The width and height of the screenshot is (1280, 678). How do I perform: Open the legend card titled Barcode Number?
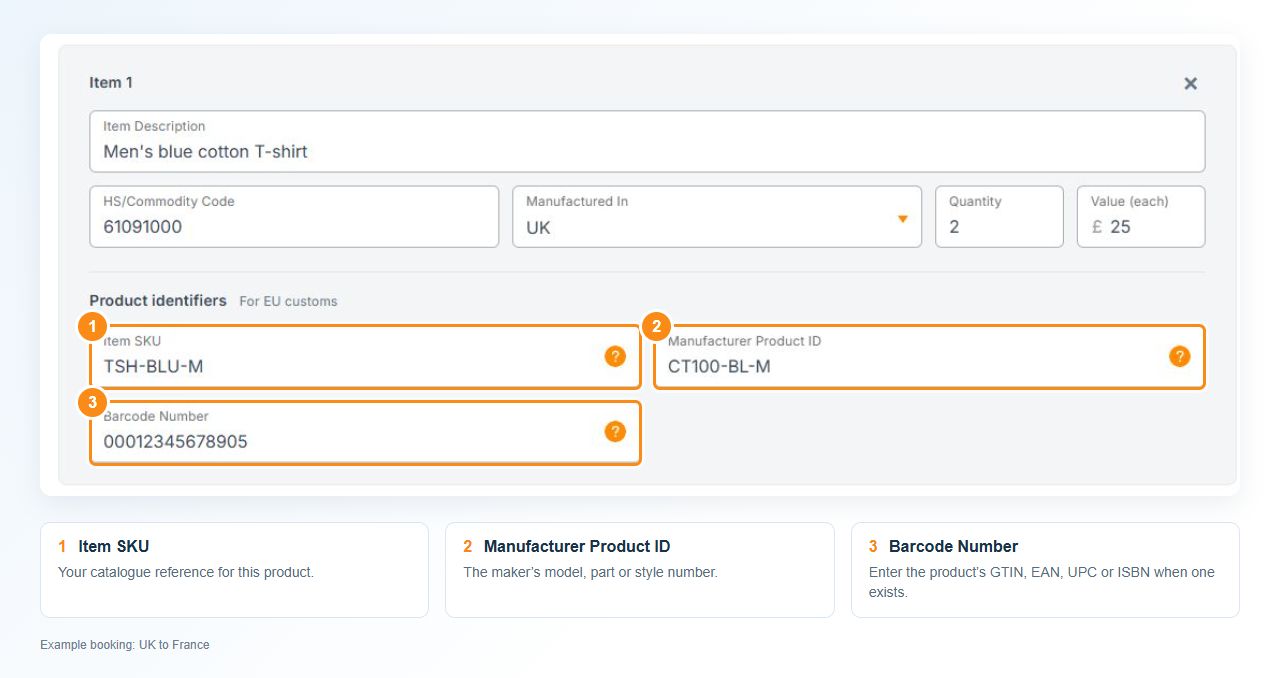click(x=1045, y=570)
